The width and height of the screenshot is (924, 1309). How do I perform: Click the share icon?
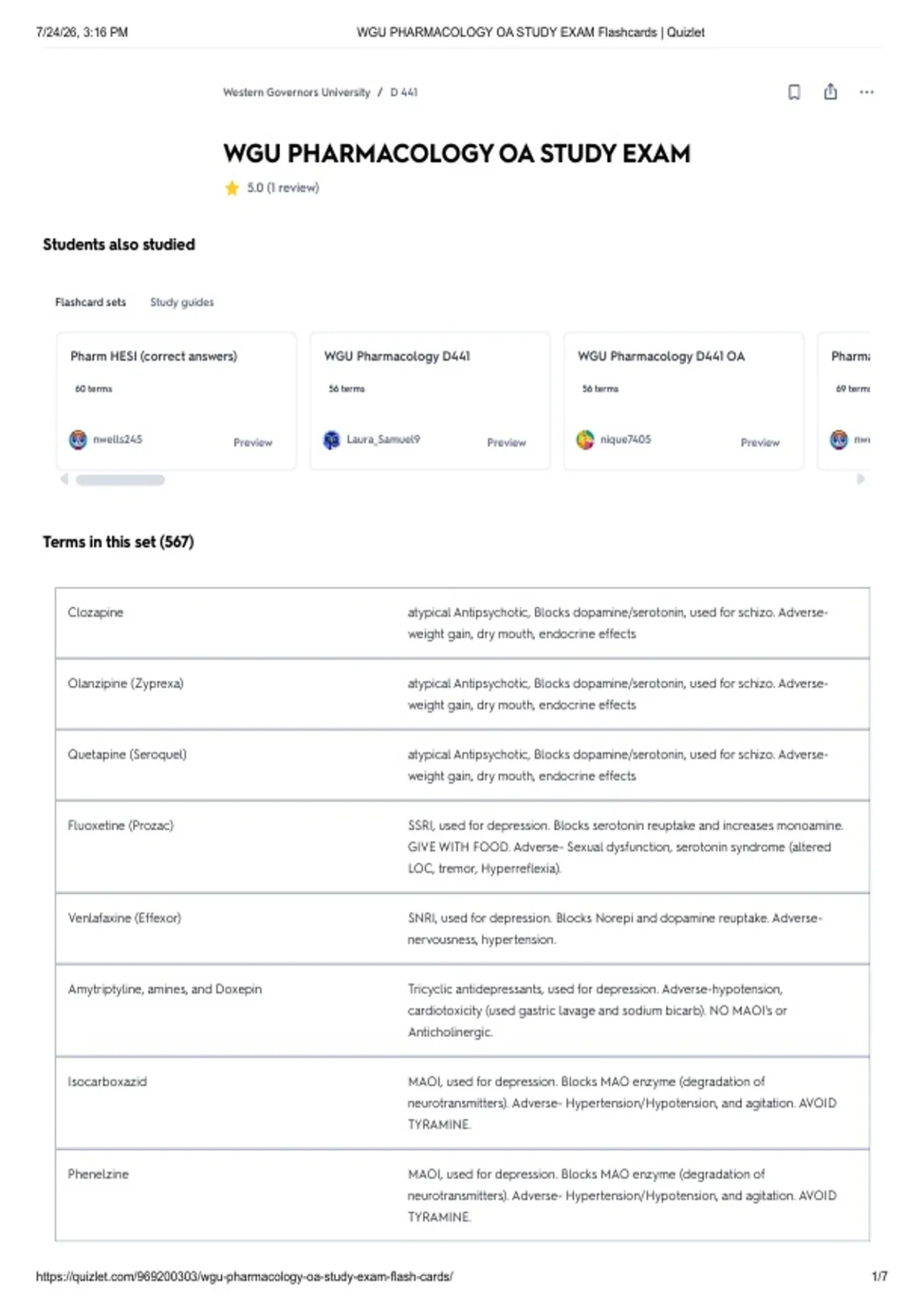[x=830, y=92]
